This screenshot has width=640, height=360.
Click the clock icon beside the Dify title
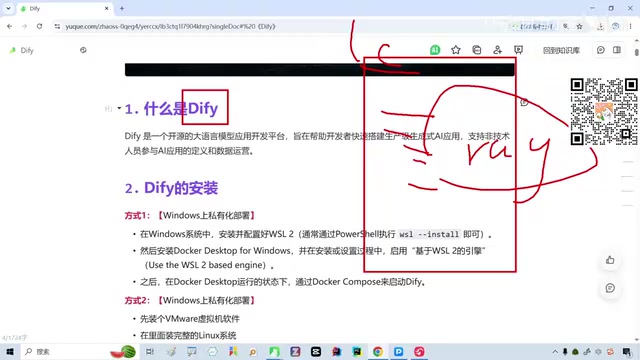83,50
